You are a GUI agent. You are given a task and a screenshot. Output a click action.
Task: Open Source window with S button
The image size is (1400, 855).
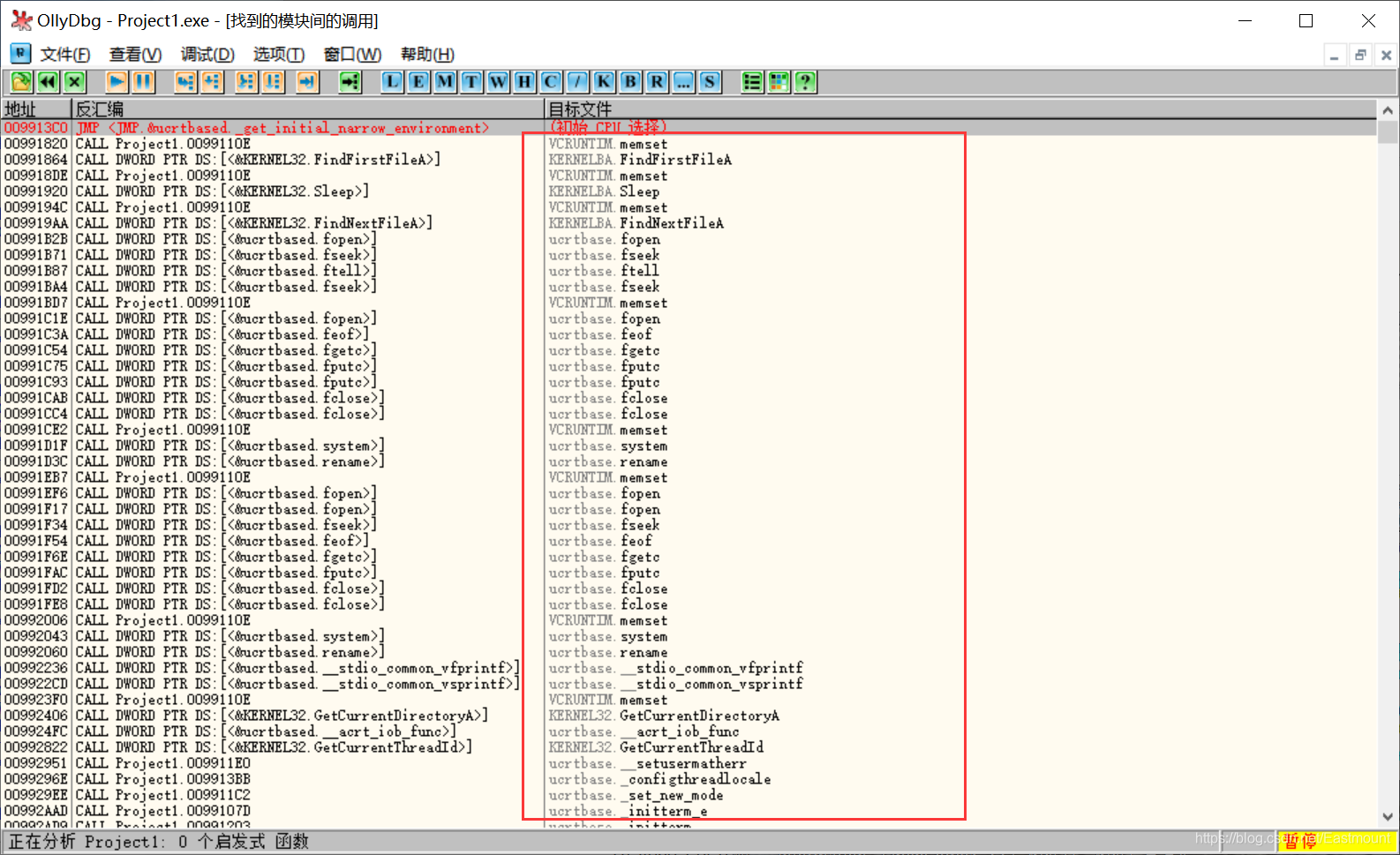[x=710, y=82]
